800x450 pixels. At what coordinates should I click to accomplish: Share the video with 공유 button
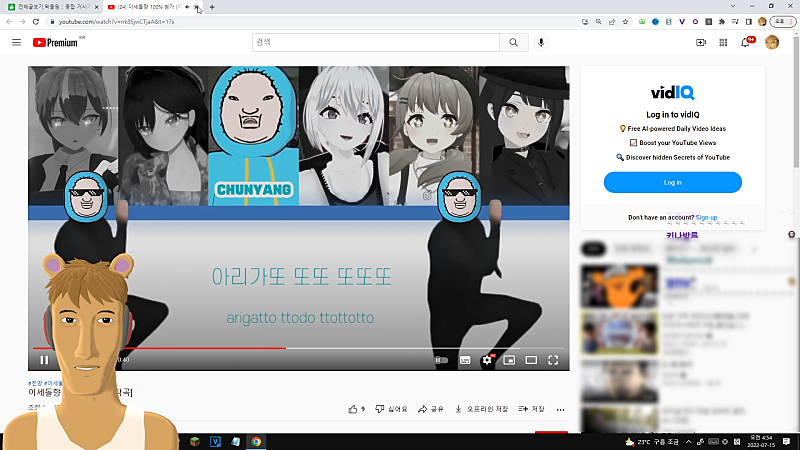pos(431,409)
